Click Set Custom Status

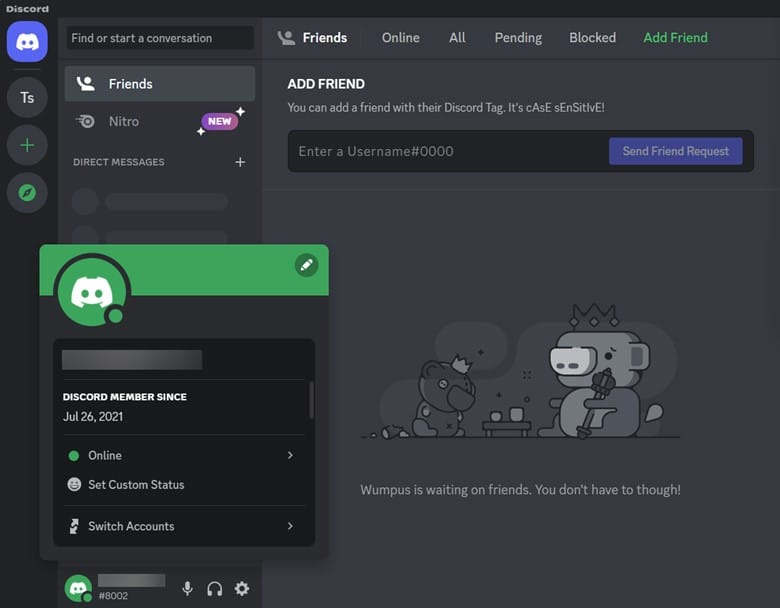(184, 485)
